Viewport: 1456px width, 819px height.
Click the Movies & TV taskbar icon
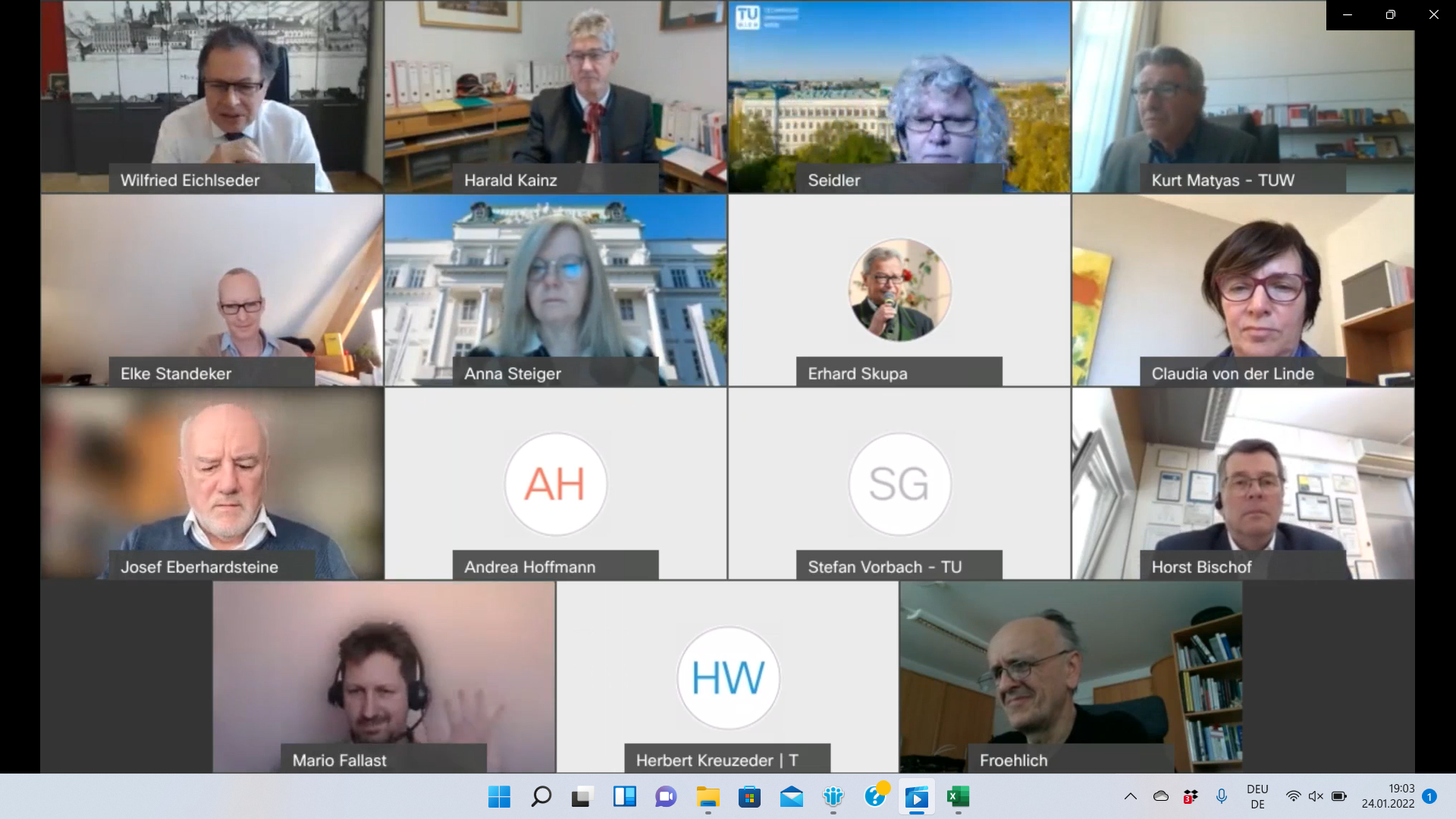(x=916, y=797)
